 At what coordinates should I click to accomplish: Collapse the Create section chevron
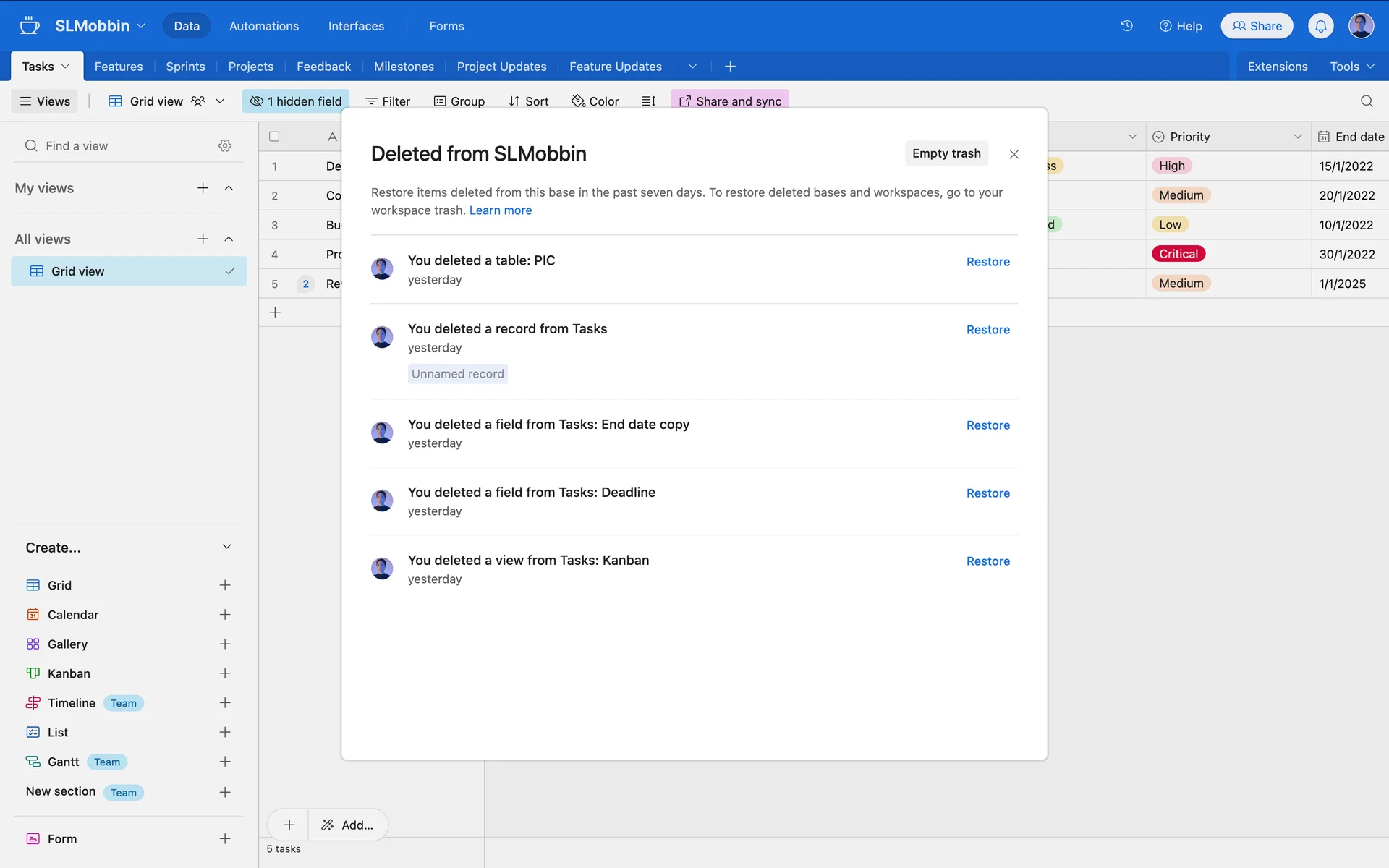pyautogui.click(x=226, y=547)
